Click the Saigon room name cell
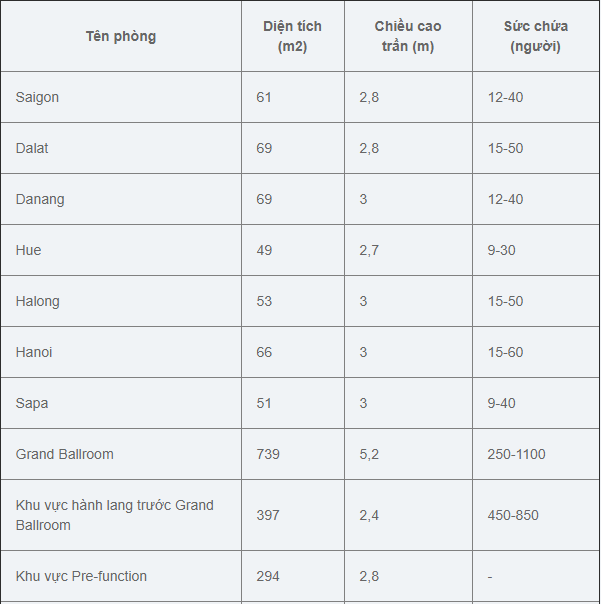The image size is (601, 604). point(38,97)
